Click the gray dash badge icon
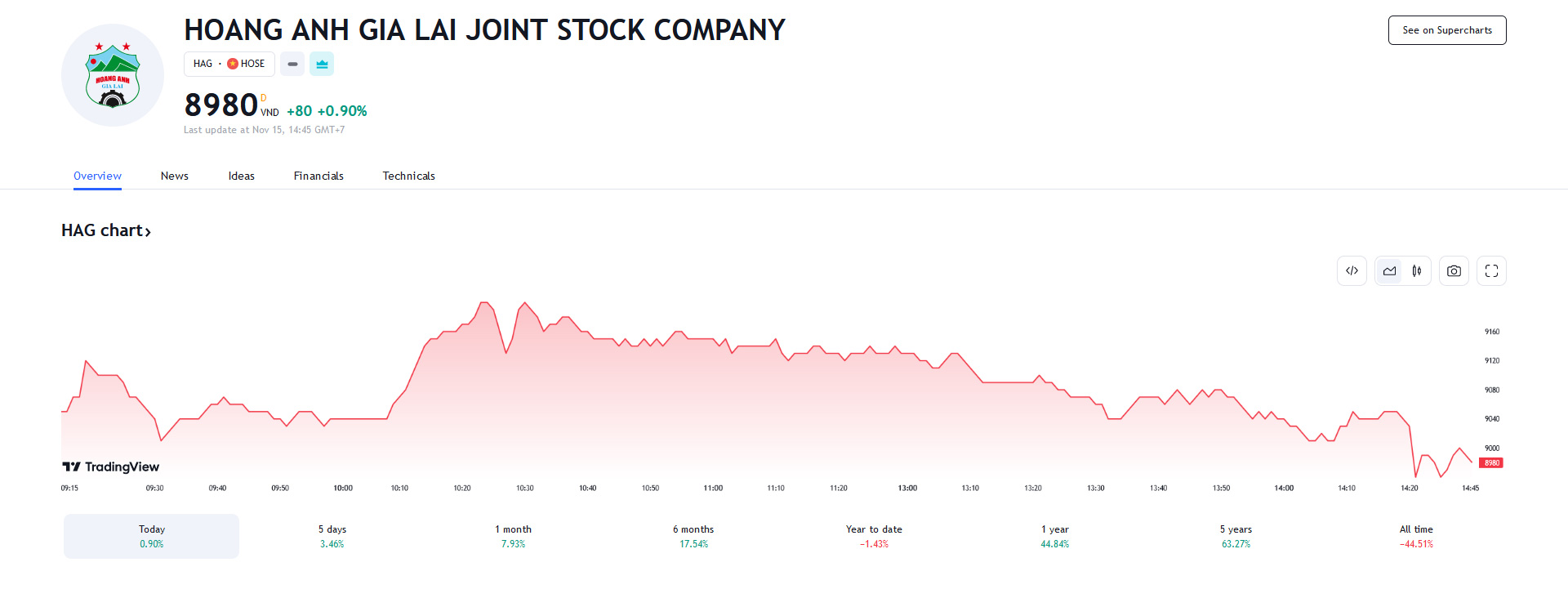The image size is (1568, 598). [292, 64]
